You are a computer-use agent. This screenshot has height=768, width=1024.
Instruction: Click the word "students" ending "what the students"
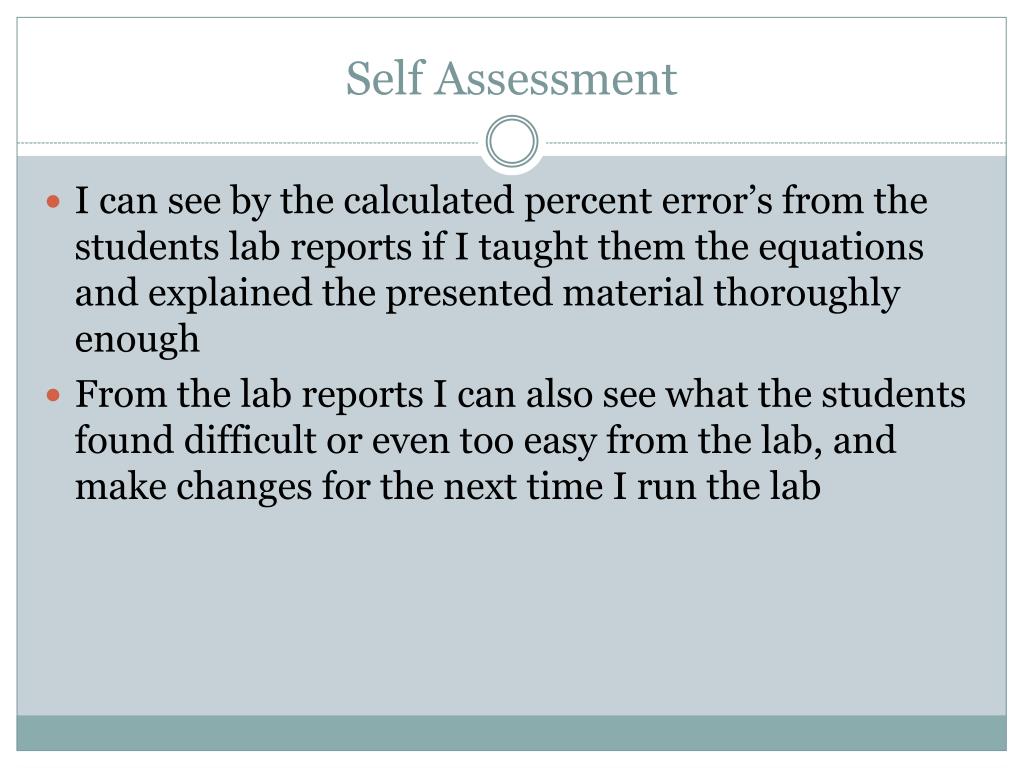coord(893,394)
